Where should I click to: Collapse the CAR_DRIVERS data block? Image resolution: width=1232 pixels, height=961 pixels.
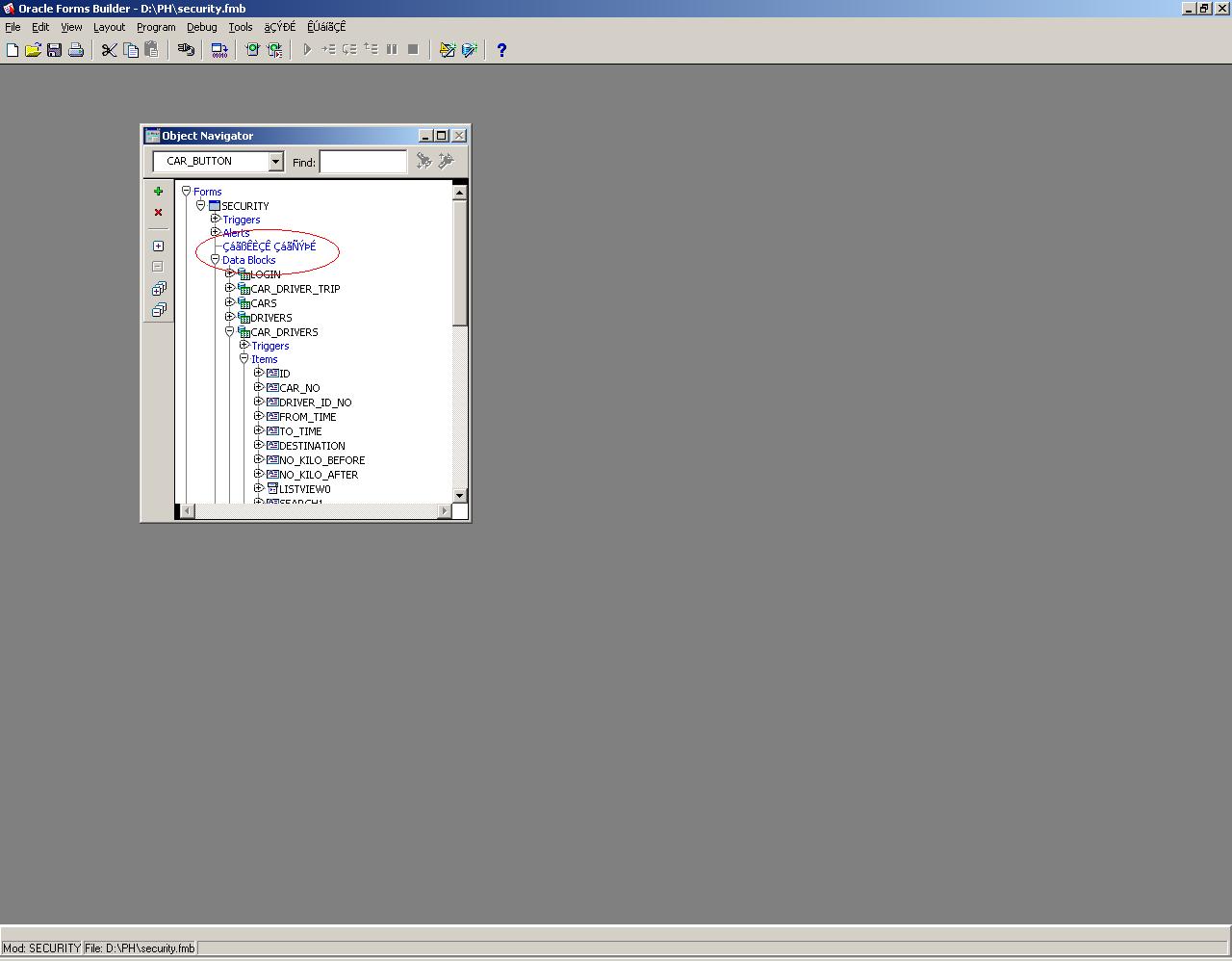[x=230, y=331]
